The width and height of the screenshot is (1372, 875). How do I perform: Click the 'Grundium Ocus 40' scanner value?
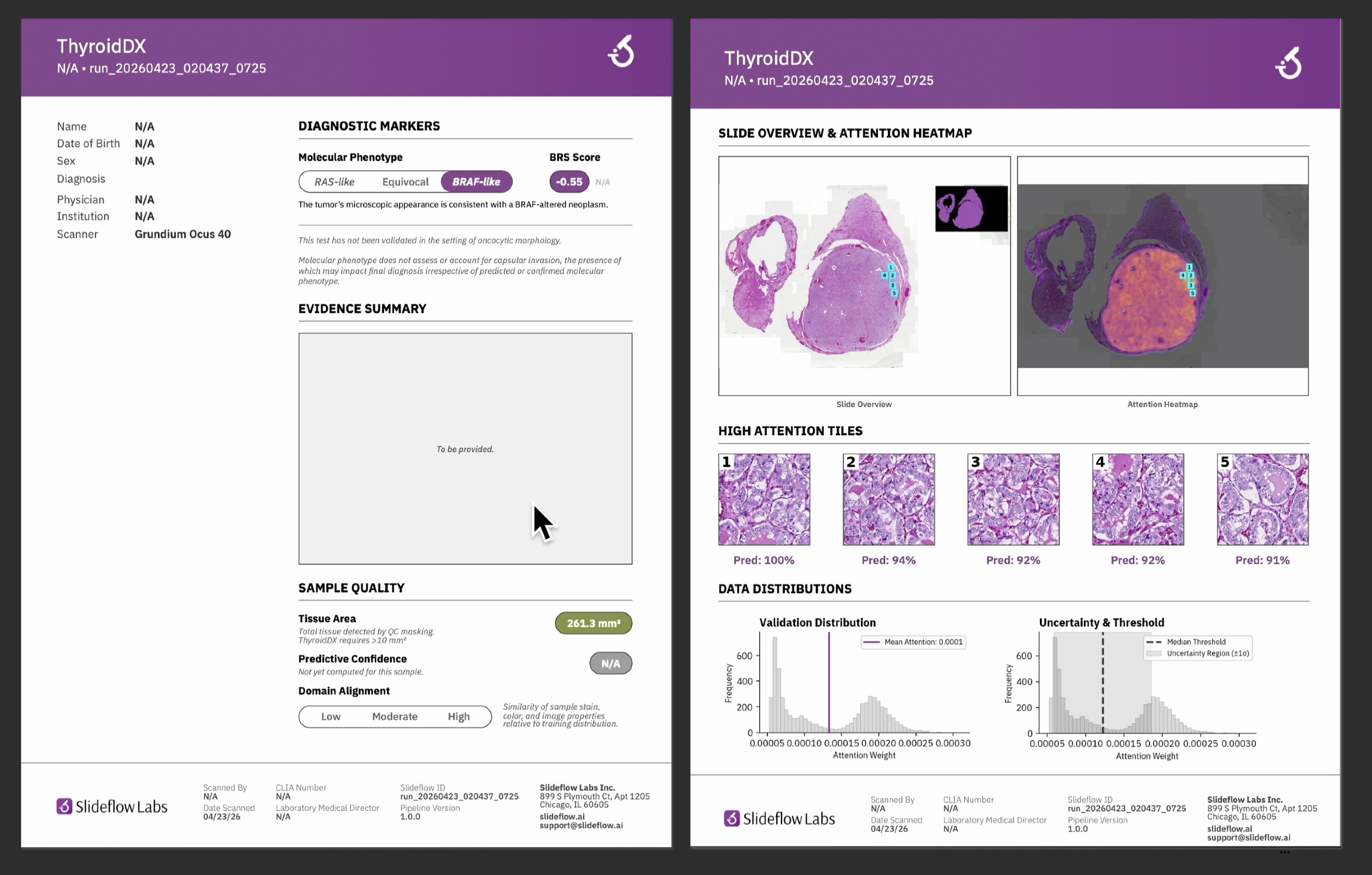point(183,234)
